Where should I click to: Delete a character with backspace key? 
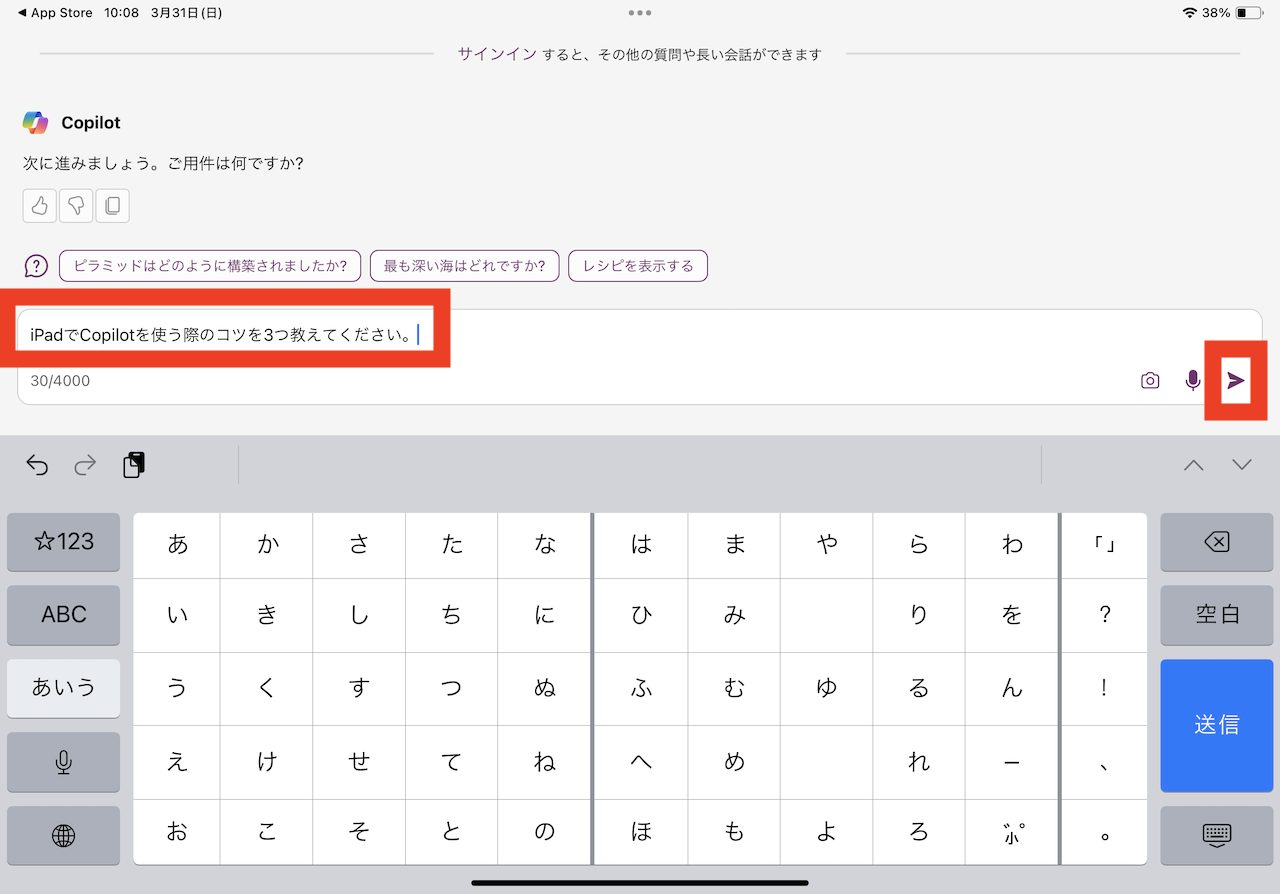(1217, 542)
